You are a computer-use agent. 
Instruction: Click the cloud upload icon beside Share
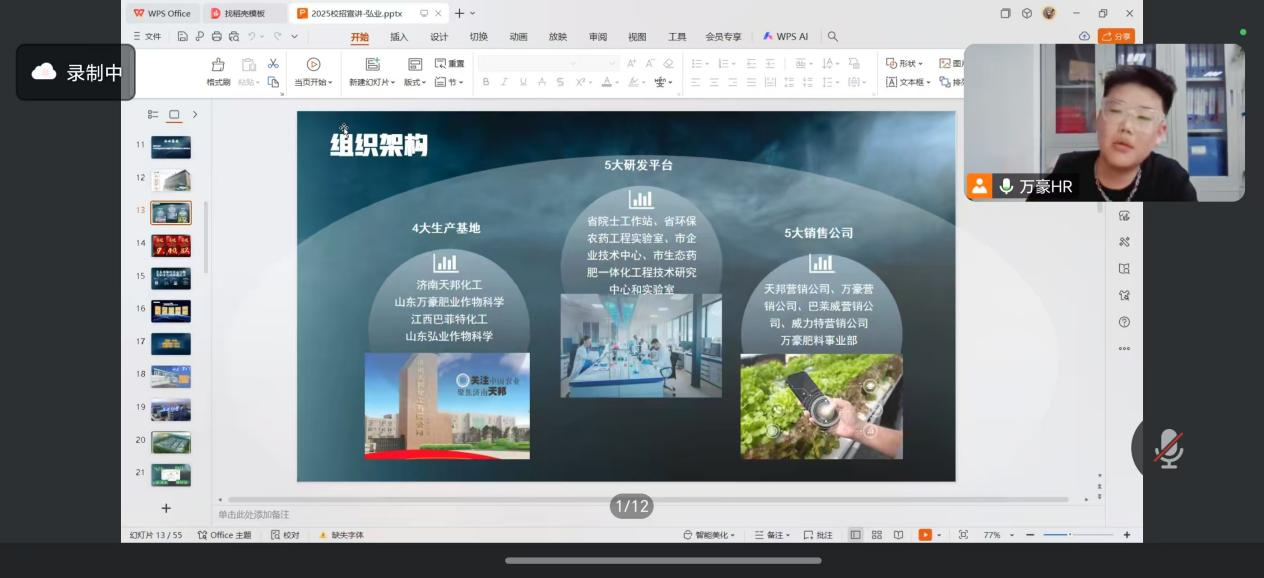click(x=1084, y=37)
